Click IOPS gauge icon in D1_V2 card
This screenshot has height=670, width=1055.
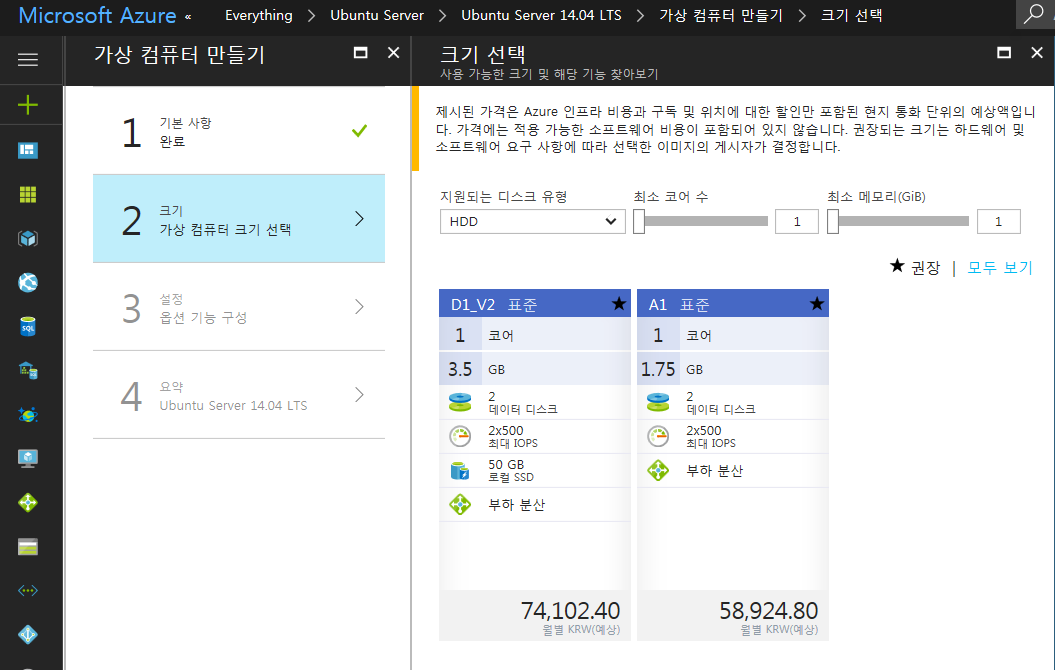click(x=460, y=437)
